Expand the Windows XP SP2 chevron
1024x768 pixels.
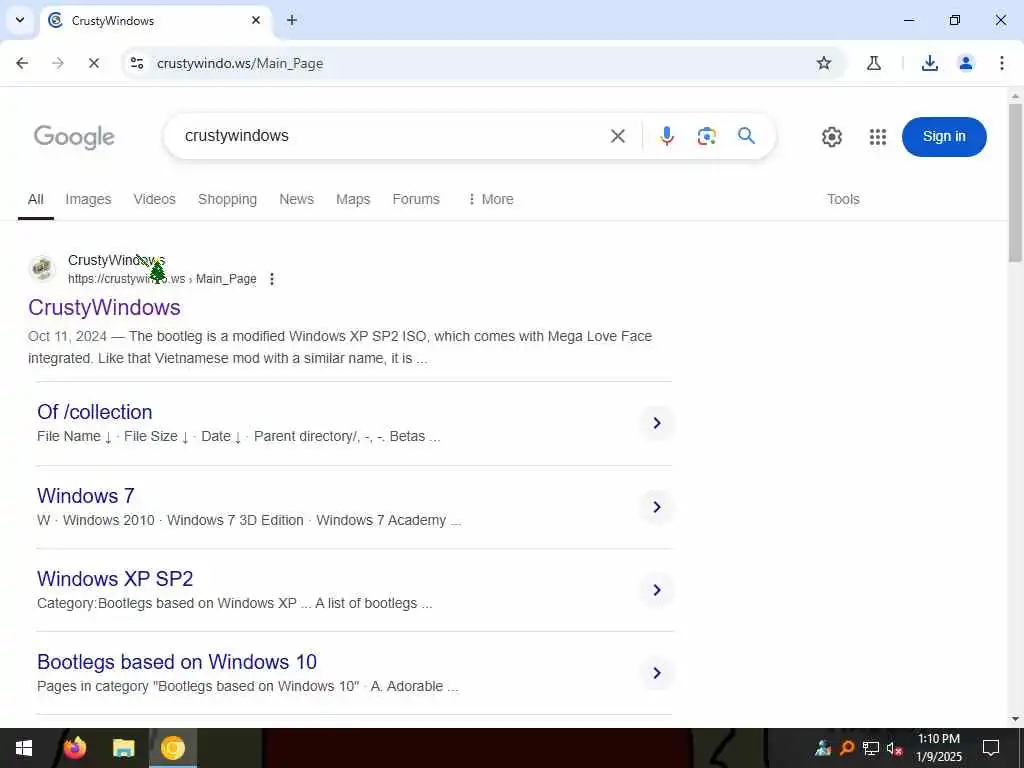(657, 590)
